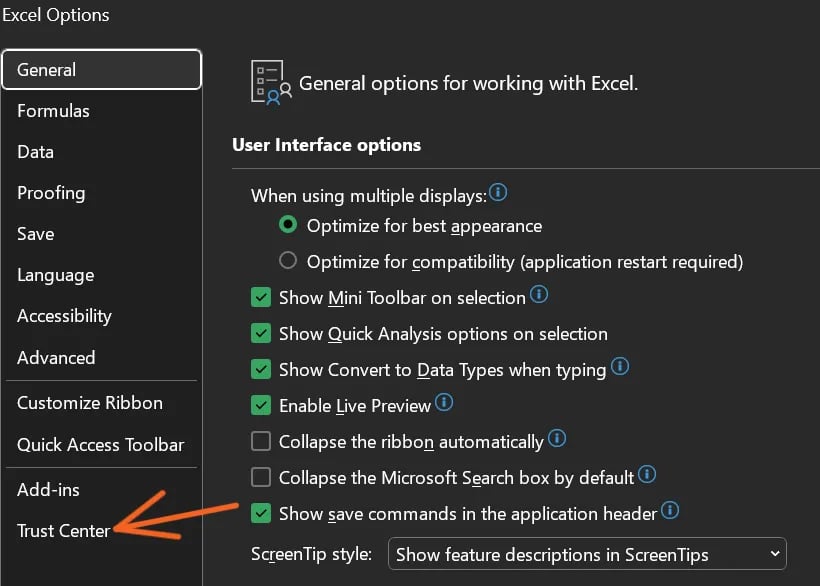Select Optimize for best appearance radio button

[x=288, y=225]
